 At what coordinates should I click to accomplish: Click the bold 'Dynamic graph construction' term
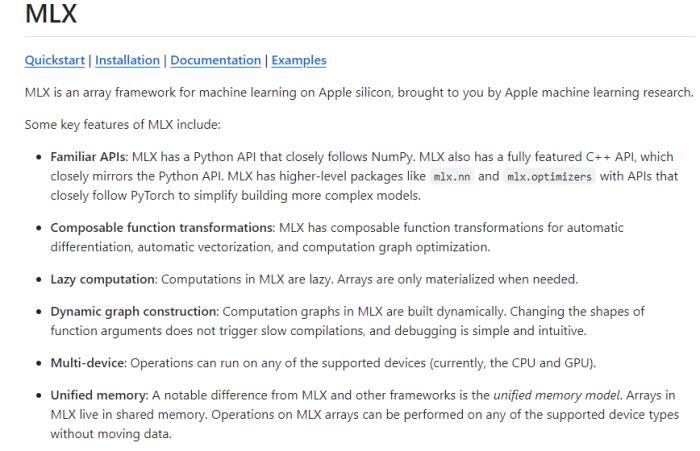click(x=134, y=312)
